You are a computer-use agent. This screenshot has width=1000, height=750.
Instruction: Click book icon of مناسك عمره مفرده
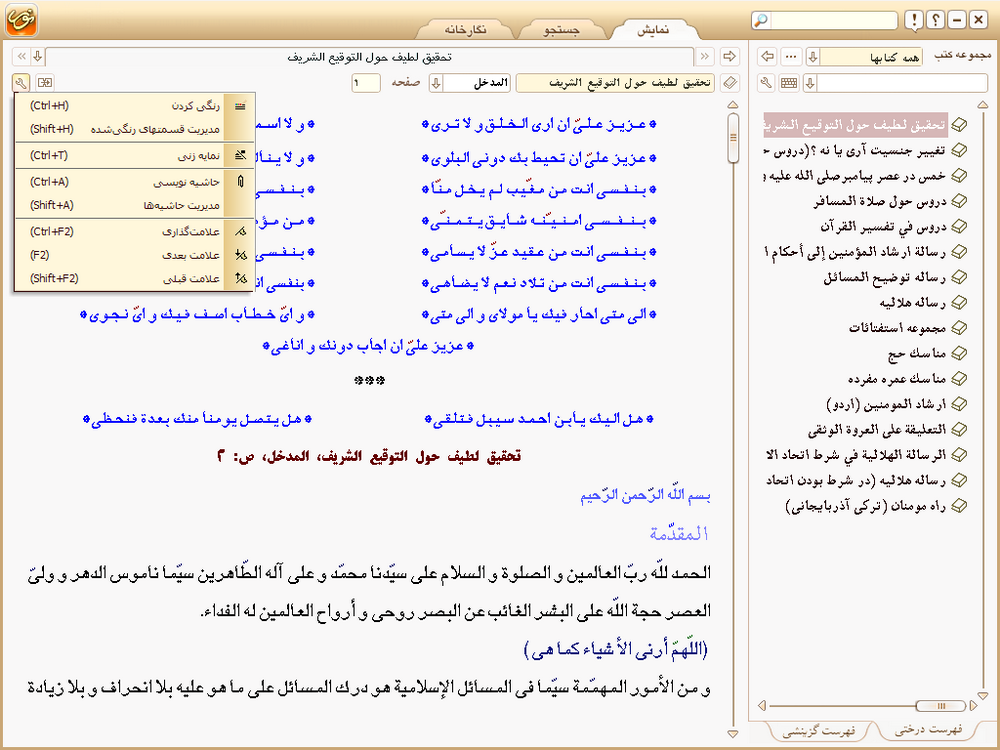[959, 378]
